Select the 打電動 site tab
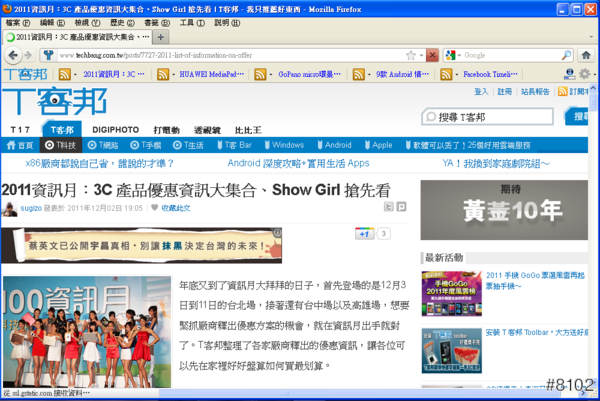This screenshot has height=401, width=600. [166, 130]
